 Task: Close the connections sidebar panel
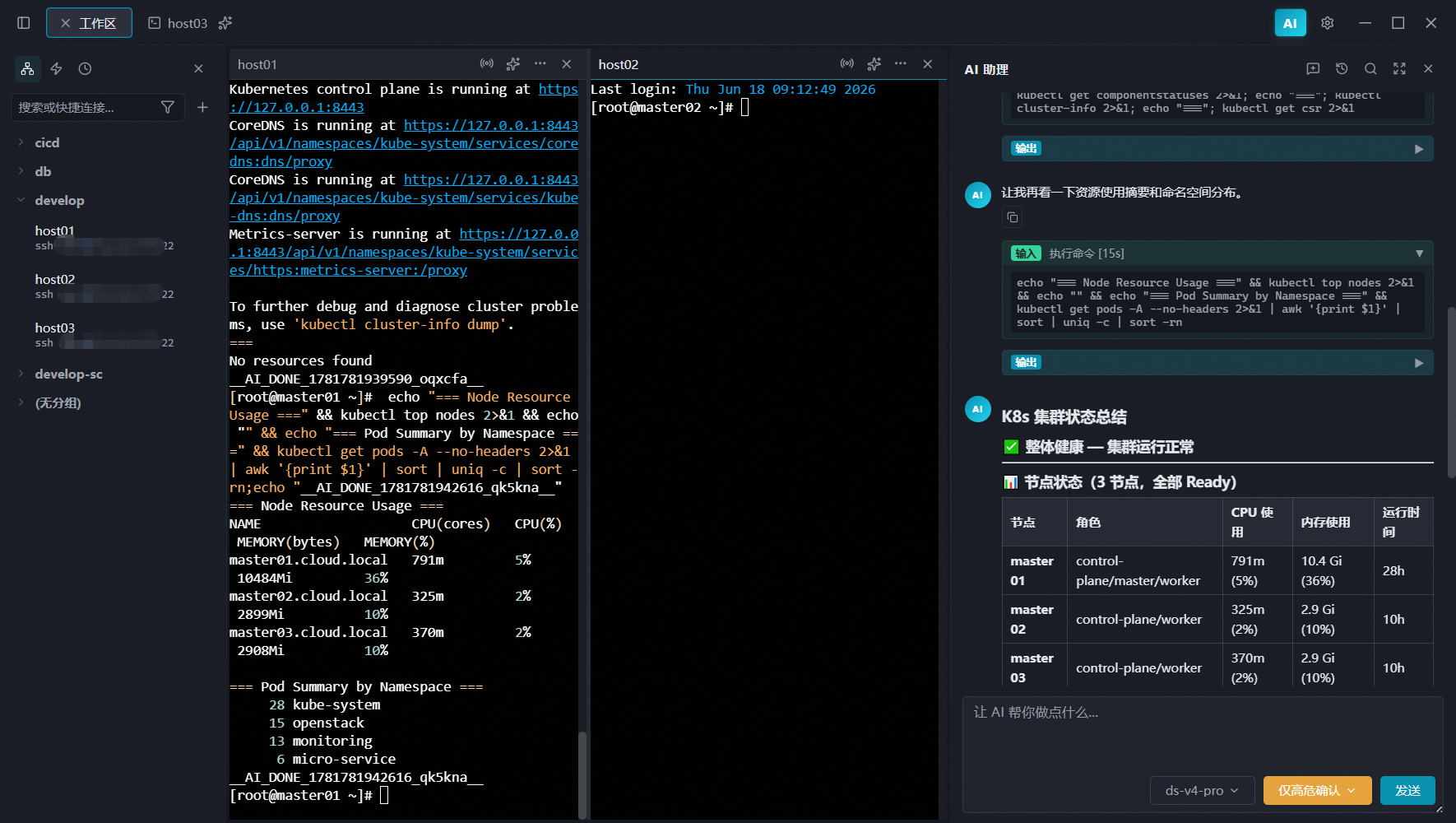pyautogui.click(x=198, y=69)
